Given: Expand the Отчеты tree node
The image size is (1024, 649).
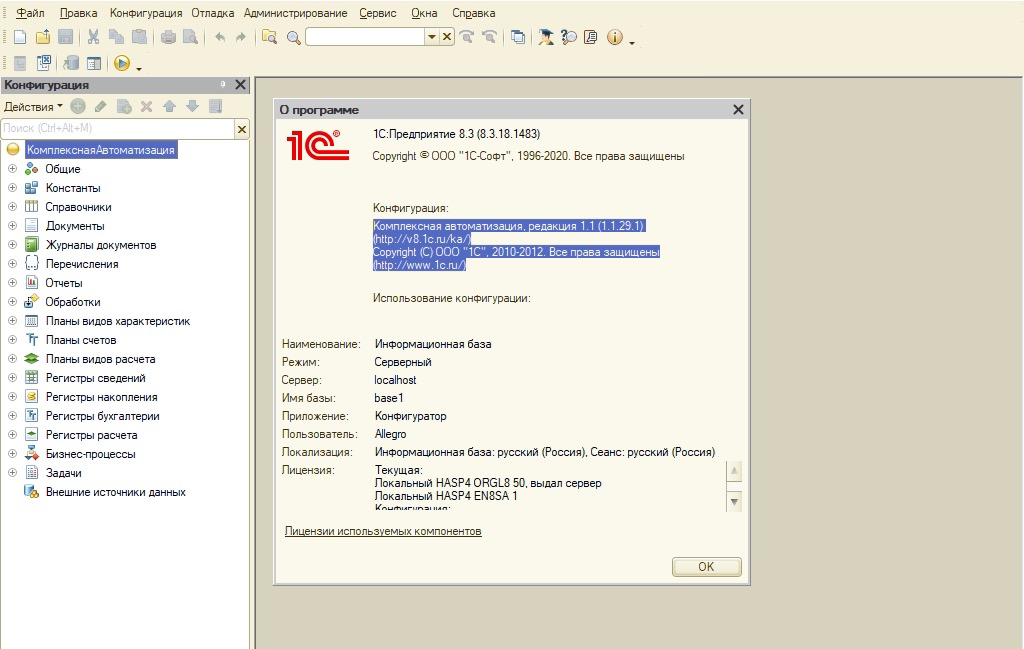Looking at the screenshot, I should point(12,283).
